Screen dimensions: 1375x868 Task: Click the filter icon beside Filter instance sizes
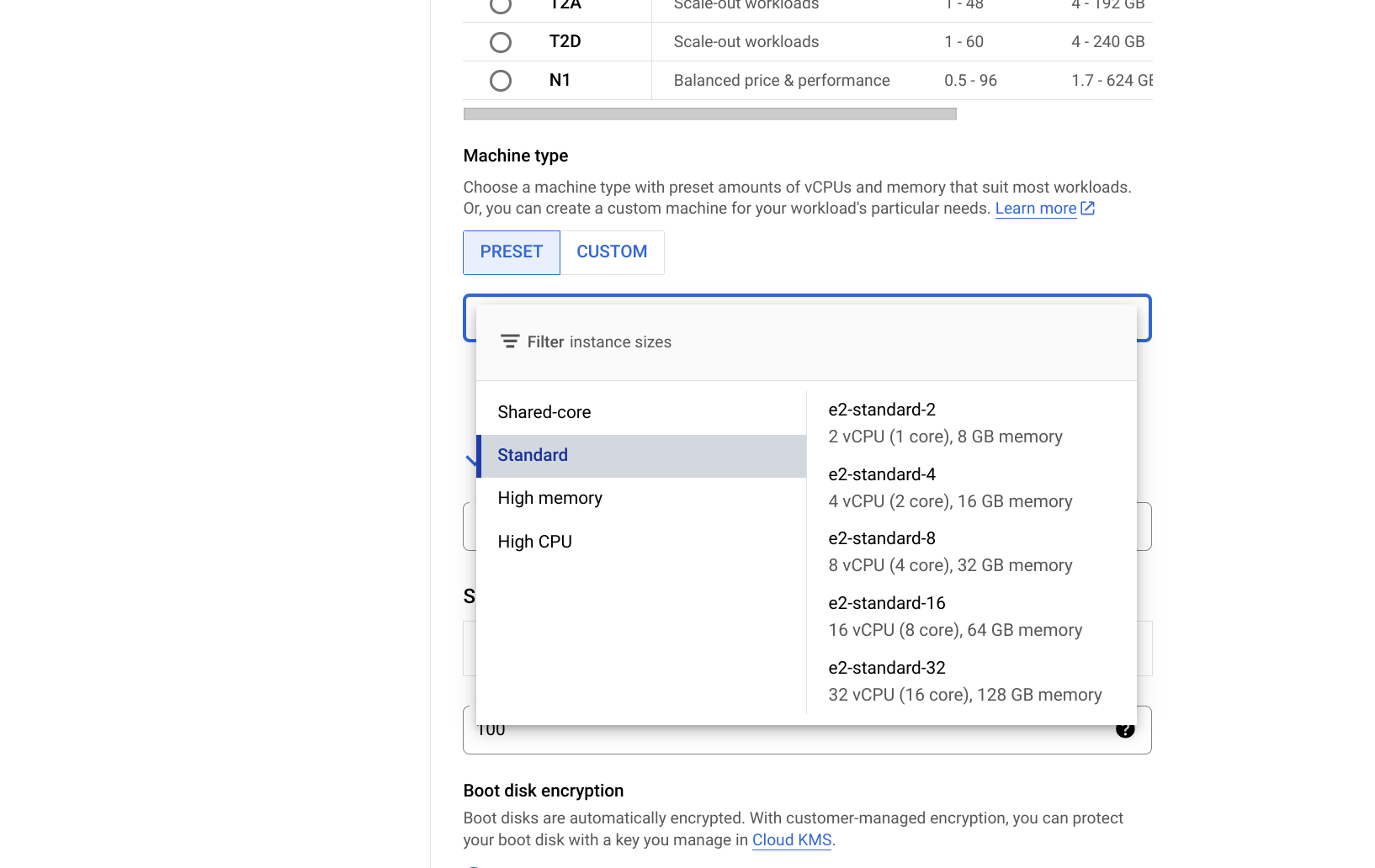[x=510, y=341]
